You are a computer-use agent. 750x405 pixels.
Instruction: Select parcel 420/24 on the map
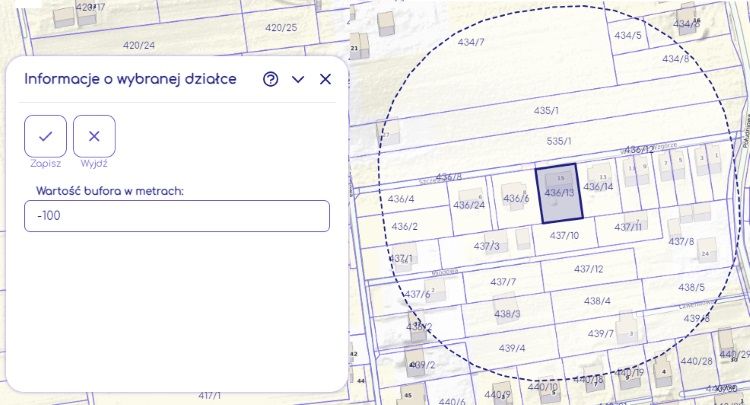pyautogui.click(x=138, y=45)
